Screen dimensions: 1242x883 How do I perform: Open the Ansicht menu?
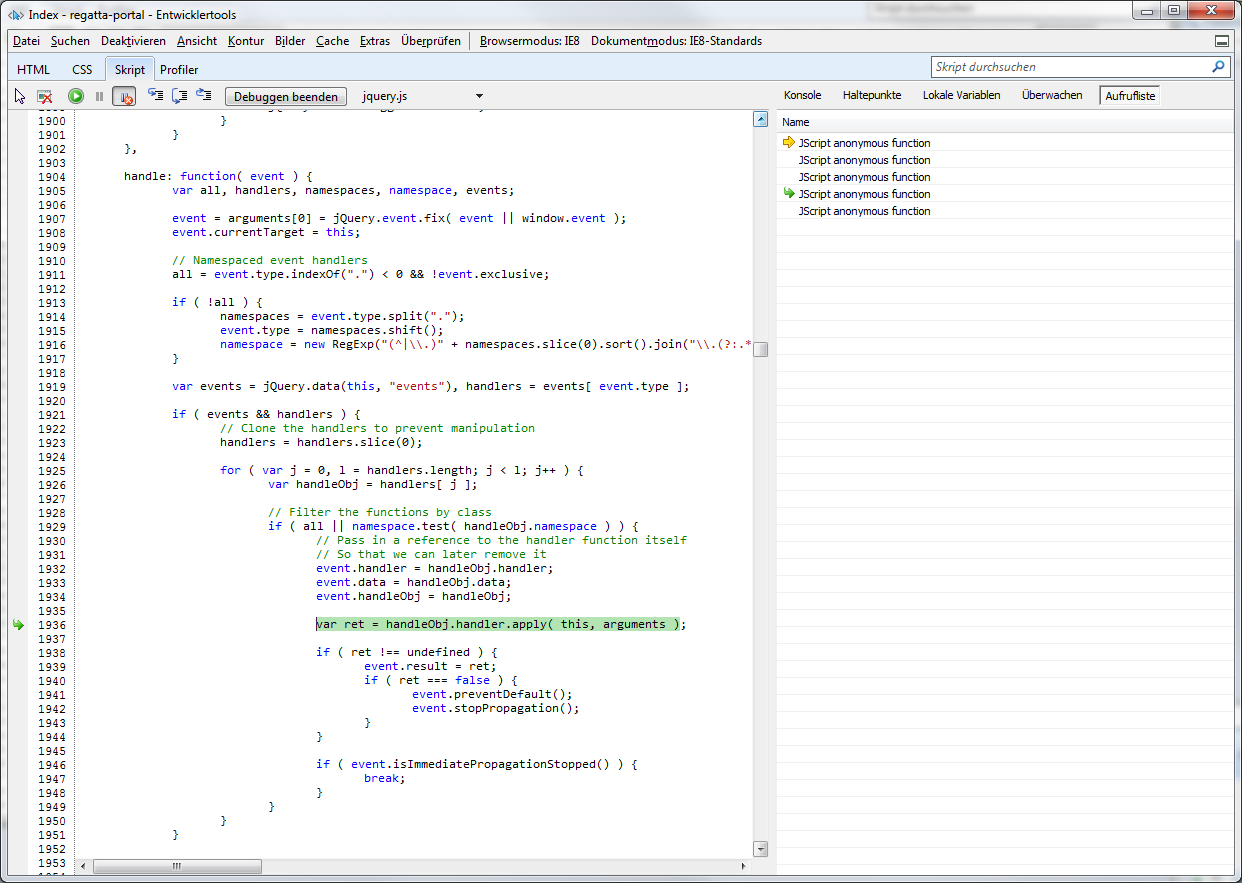197,41
